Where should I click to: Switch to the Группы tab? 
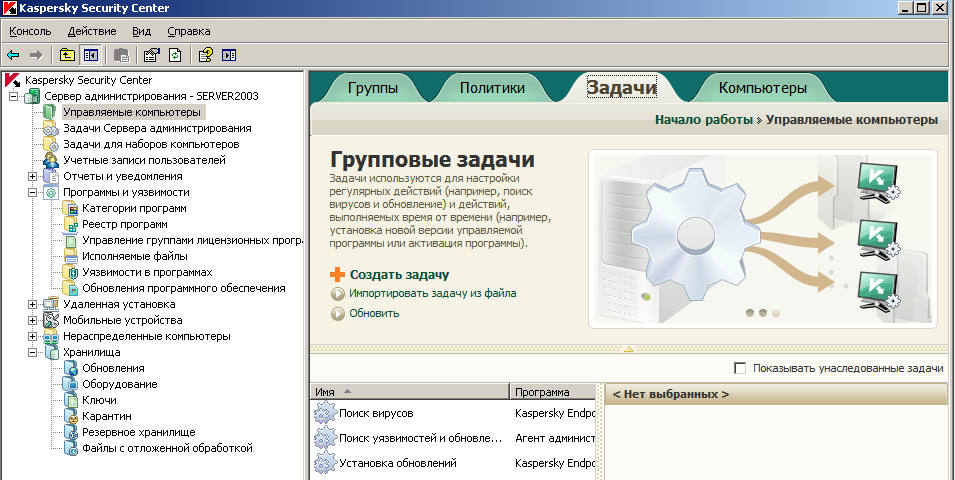pos(373,88)
